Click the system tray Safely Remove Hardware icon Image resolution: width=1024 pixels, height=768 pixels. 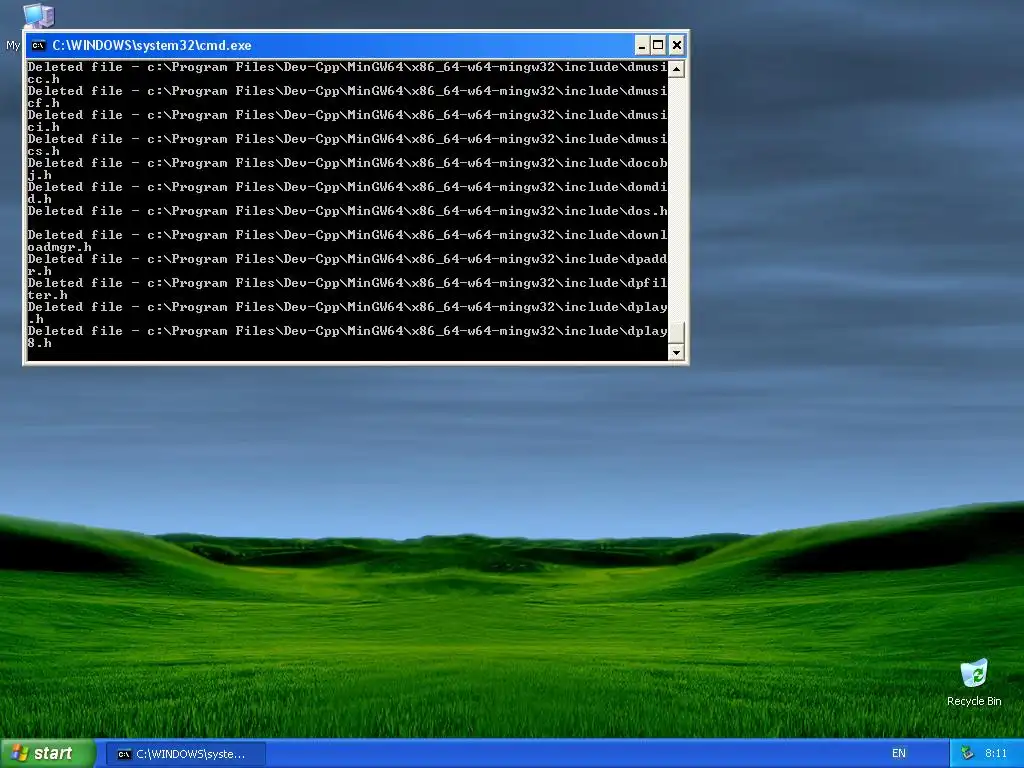[967, 753]
